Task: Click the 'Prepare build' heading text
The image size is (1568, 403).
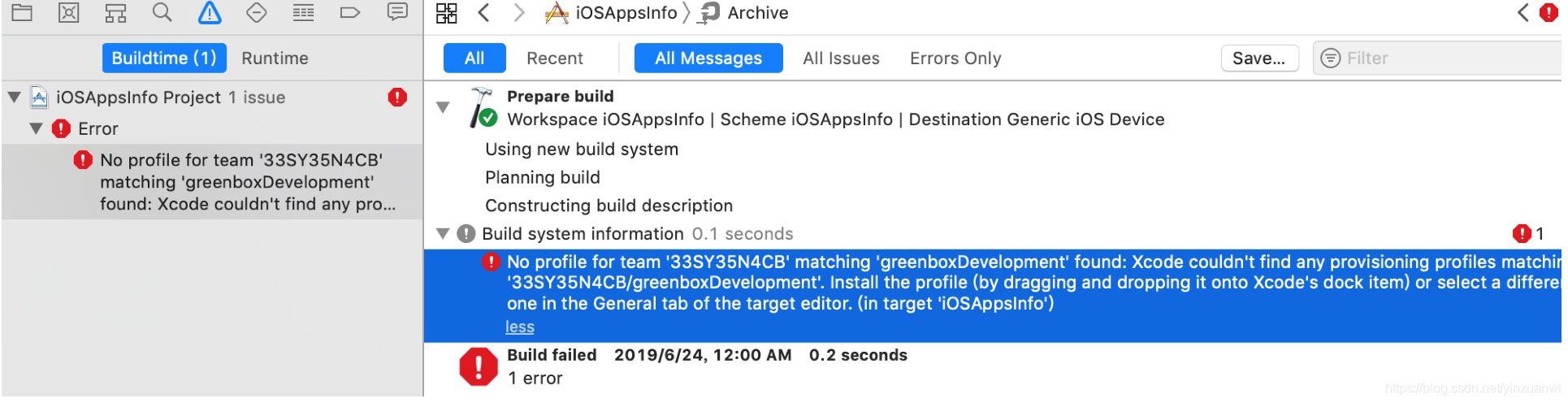Action: (561, 96)
